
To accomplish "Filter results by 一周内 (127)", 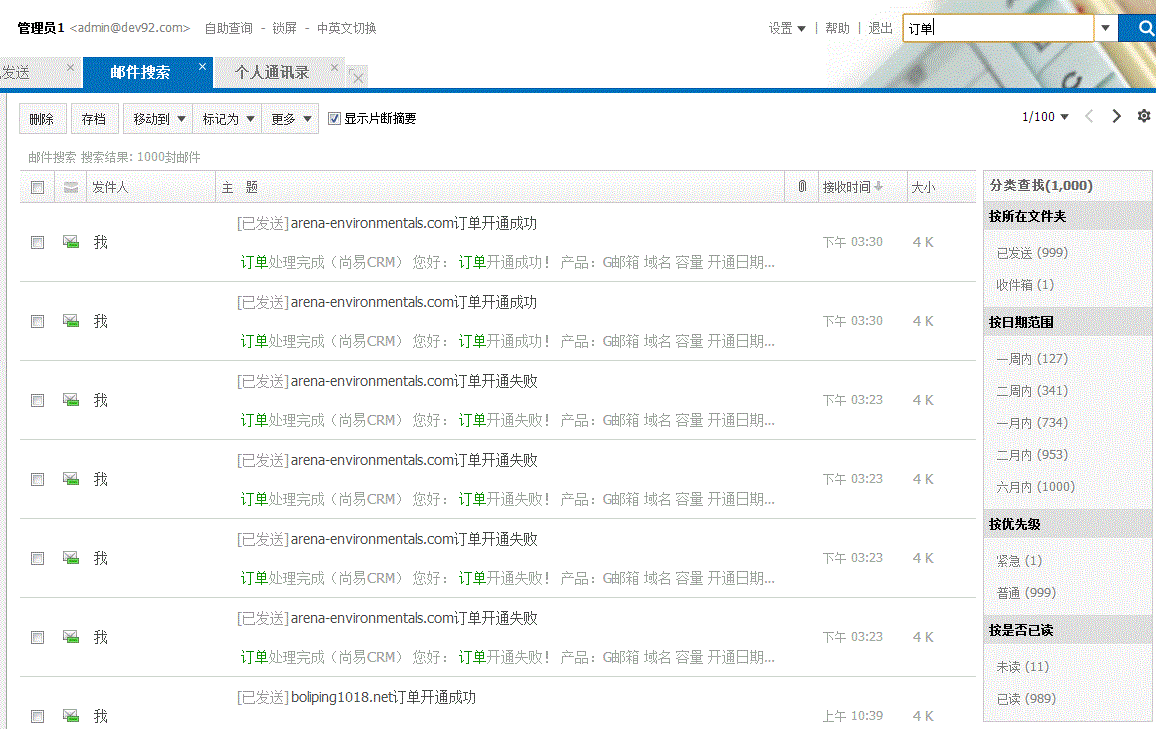I will [1032, 359].
